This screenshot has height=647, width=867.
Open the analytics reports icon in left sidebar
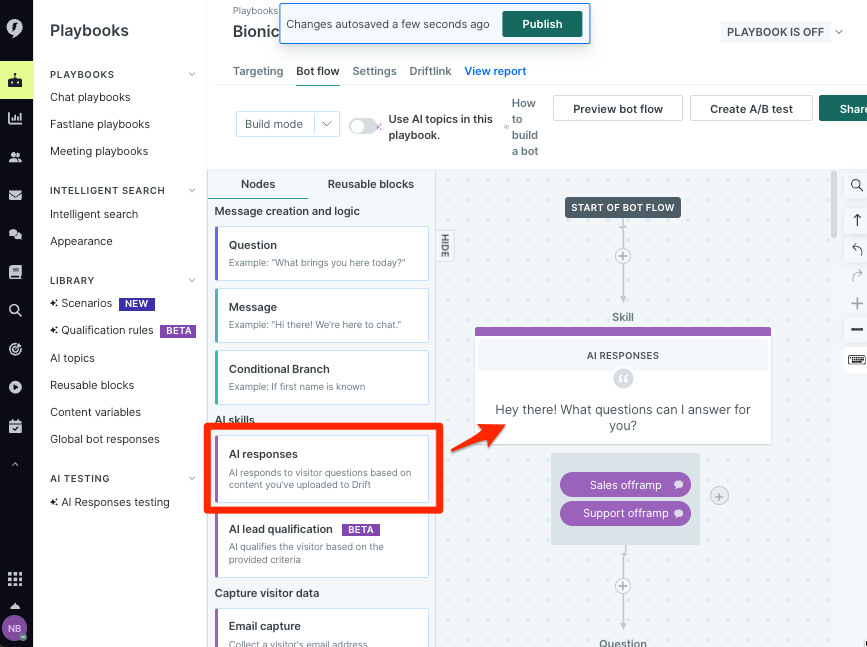coord(16,116)
